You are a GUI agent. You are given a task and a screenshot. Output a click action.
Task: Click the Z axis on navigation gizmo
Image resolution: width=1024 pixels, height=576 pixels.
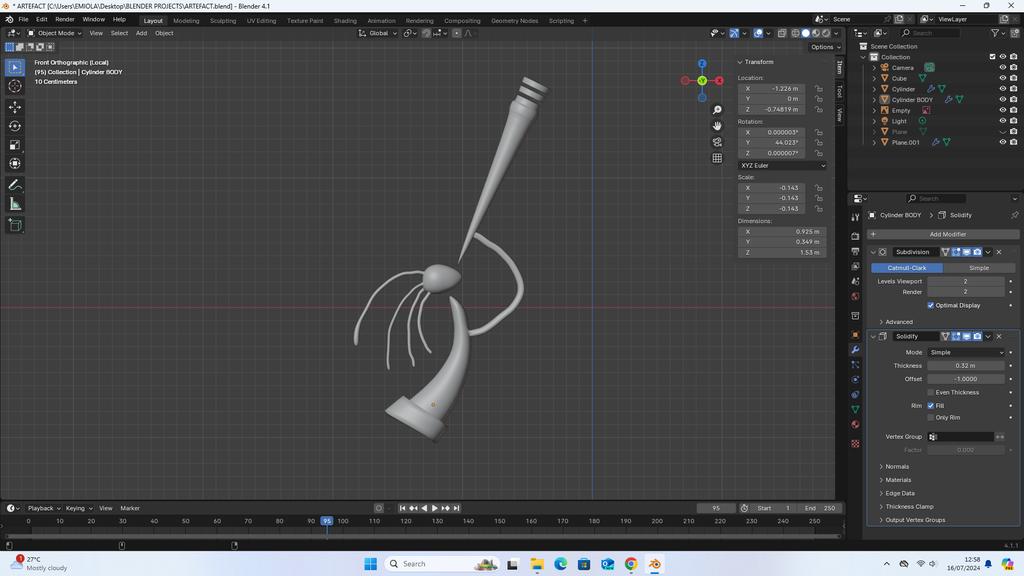pyautogui.click(x=702, y=64)
